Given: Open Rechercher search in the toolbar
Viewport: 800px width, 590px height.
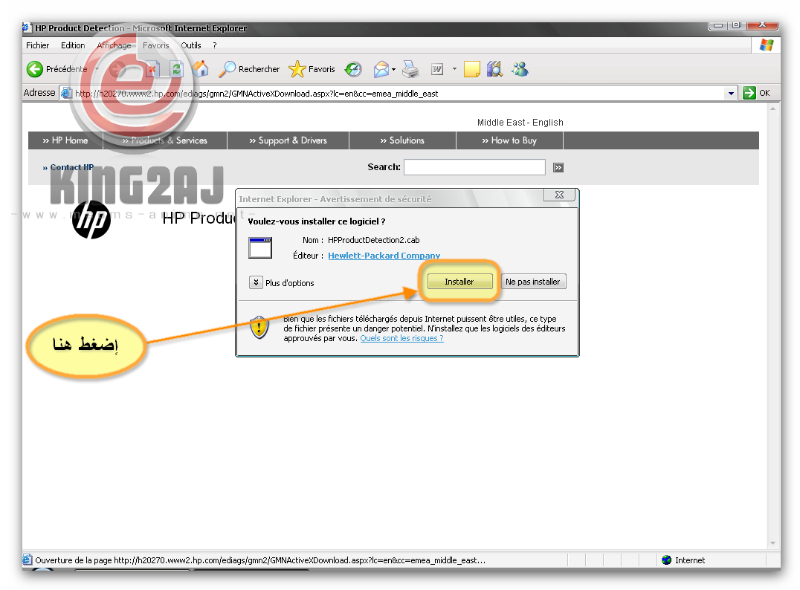Looking at the screenshot, I should 250,69.
